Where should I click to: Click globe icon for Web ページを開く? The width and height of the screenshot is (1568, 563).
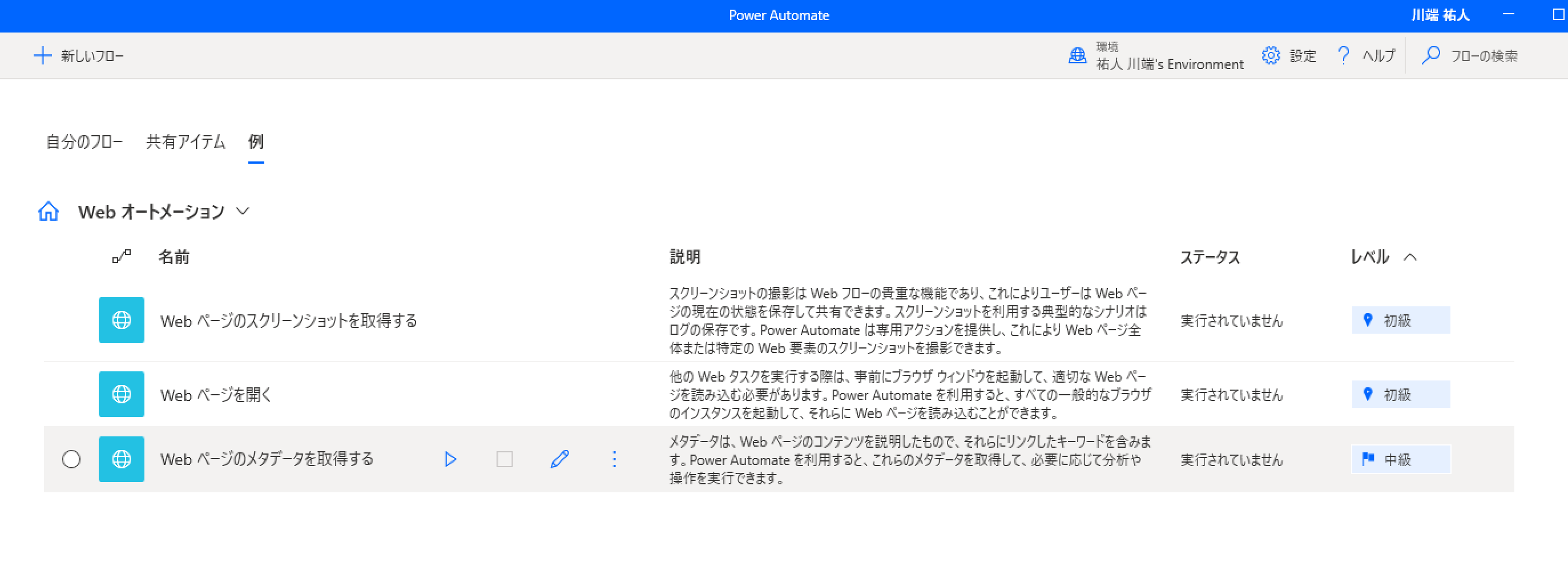point(122,394)
